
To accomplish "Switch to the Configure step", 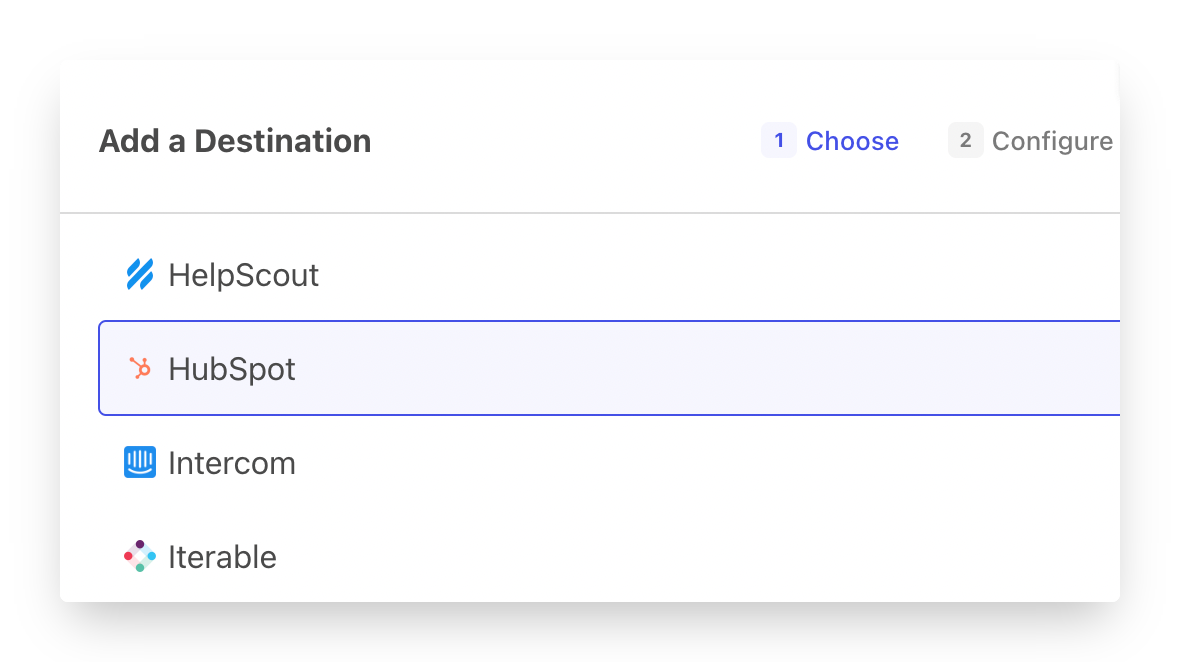I will point(1052,142).
